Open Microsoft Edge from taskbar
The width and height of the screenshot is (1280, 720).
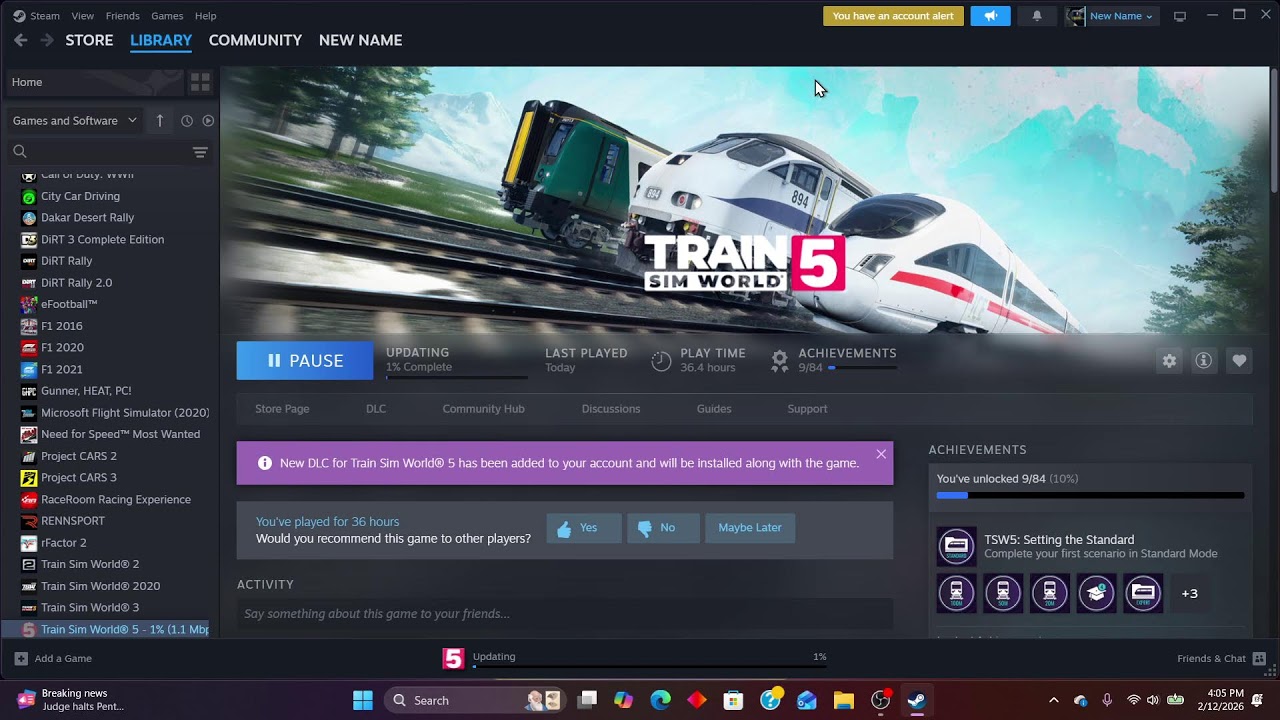661,700
